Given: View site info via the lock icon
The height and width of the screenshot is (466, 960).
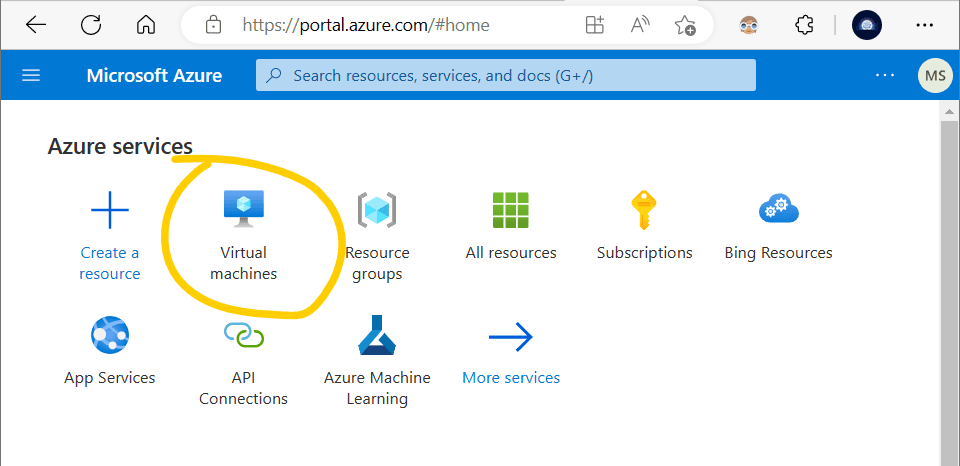Looking at the screenshot, I should tap(213, 25).
